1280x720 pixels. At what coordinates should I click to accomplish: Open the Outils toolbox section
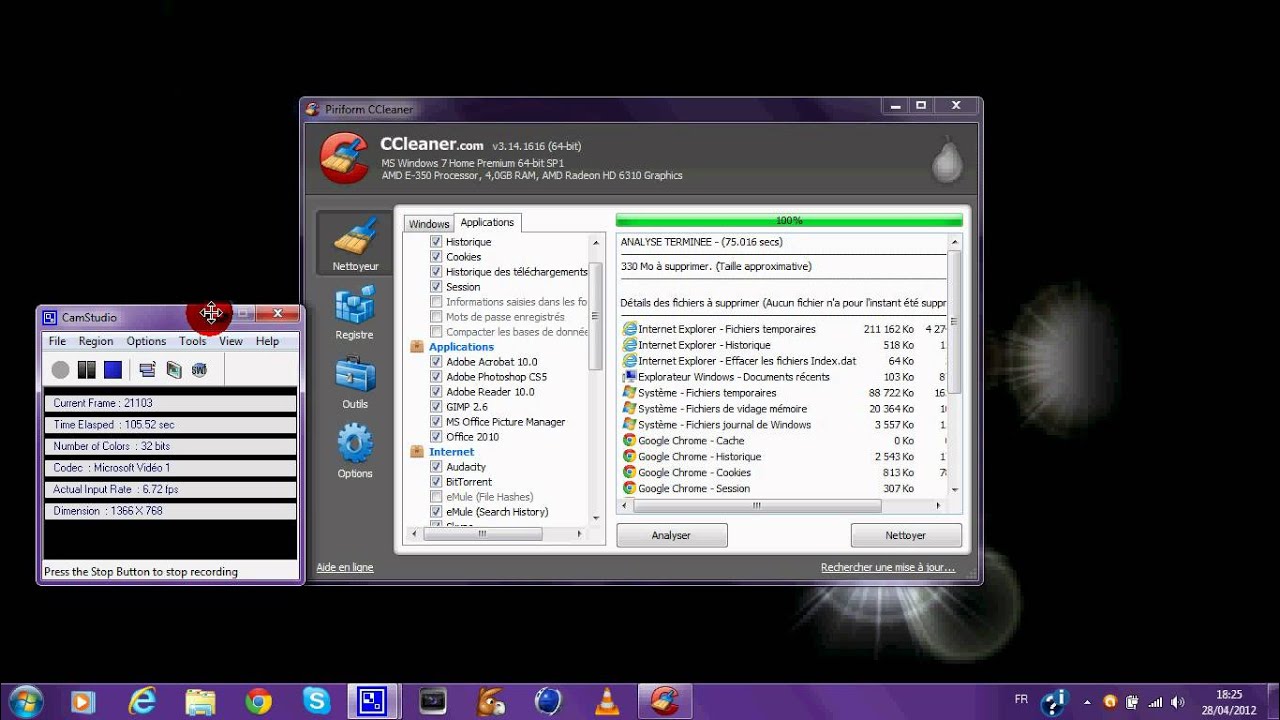tap(355, 383)
